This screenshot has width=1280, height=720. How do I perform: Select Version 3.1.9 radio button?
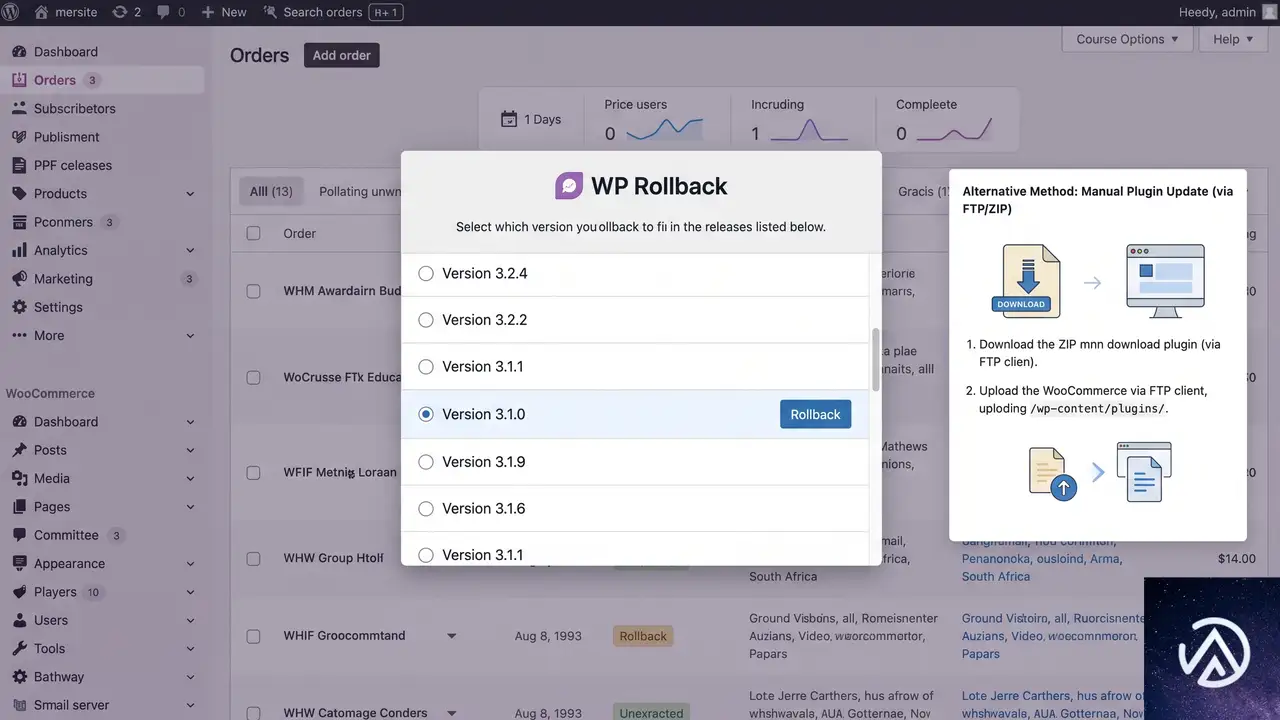click(x=426, y=462)
